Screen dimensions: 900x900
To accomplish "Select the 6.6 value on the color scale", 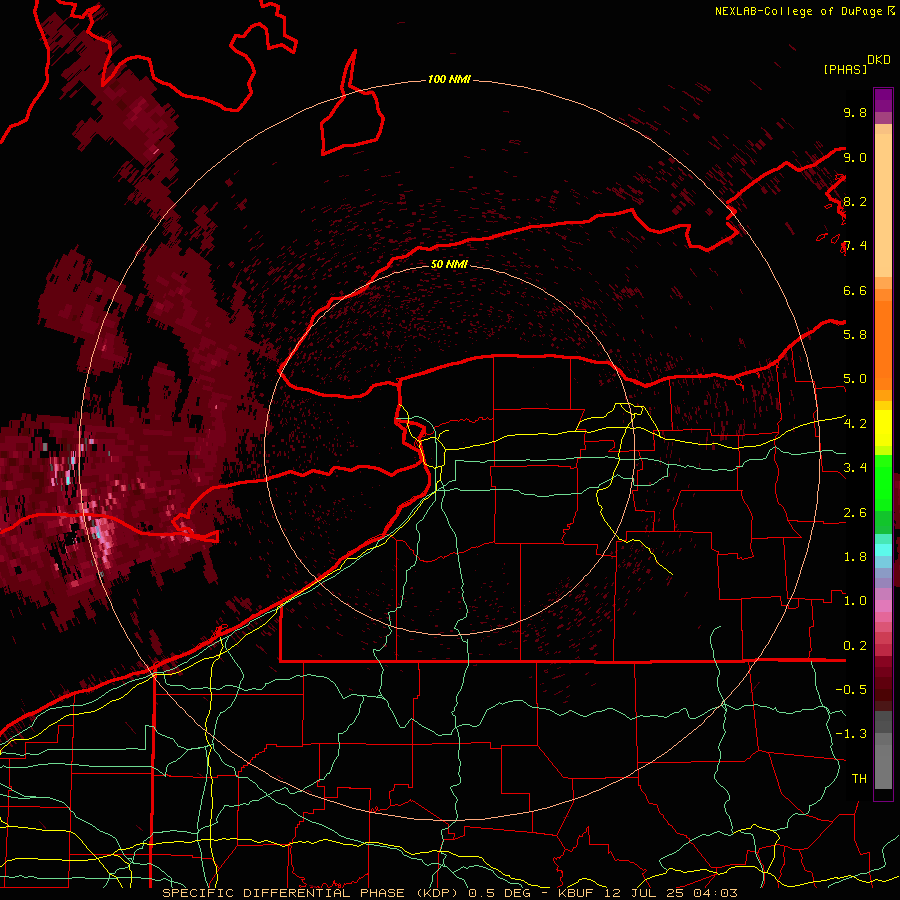I will pos(855,290).
